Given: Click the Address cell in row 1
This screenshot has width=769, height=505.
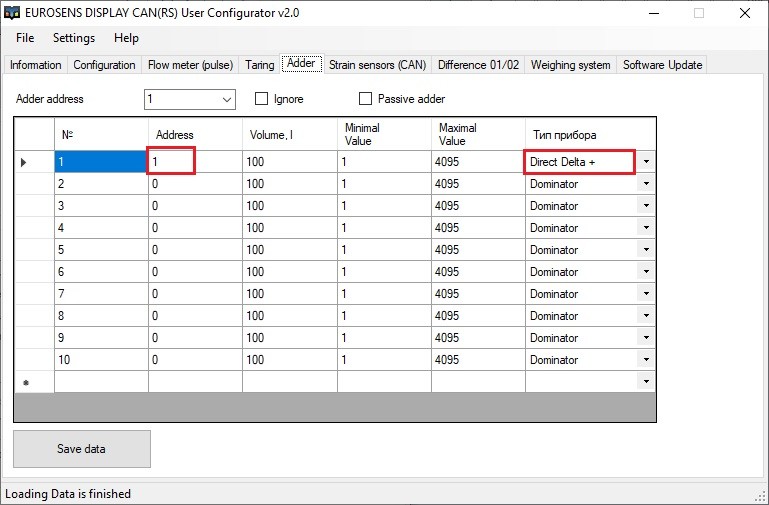Looking at the screenshot, I should point(172,162).
